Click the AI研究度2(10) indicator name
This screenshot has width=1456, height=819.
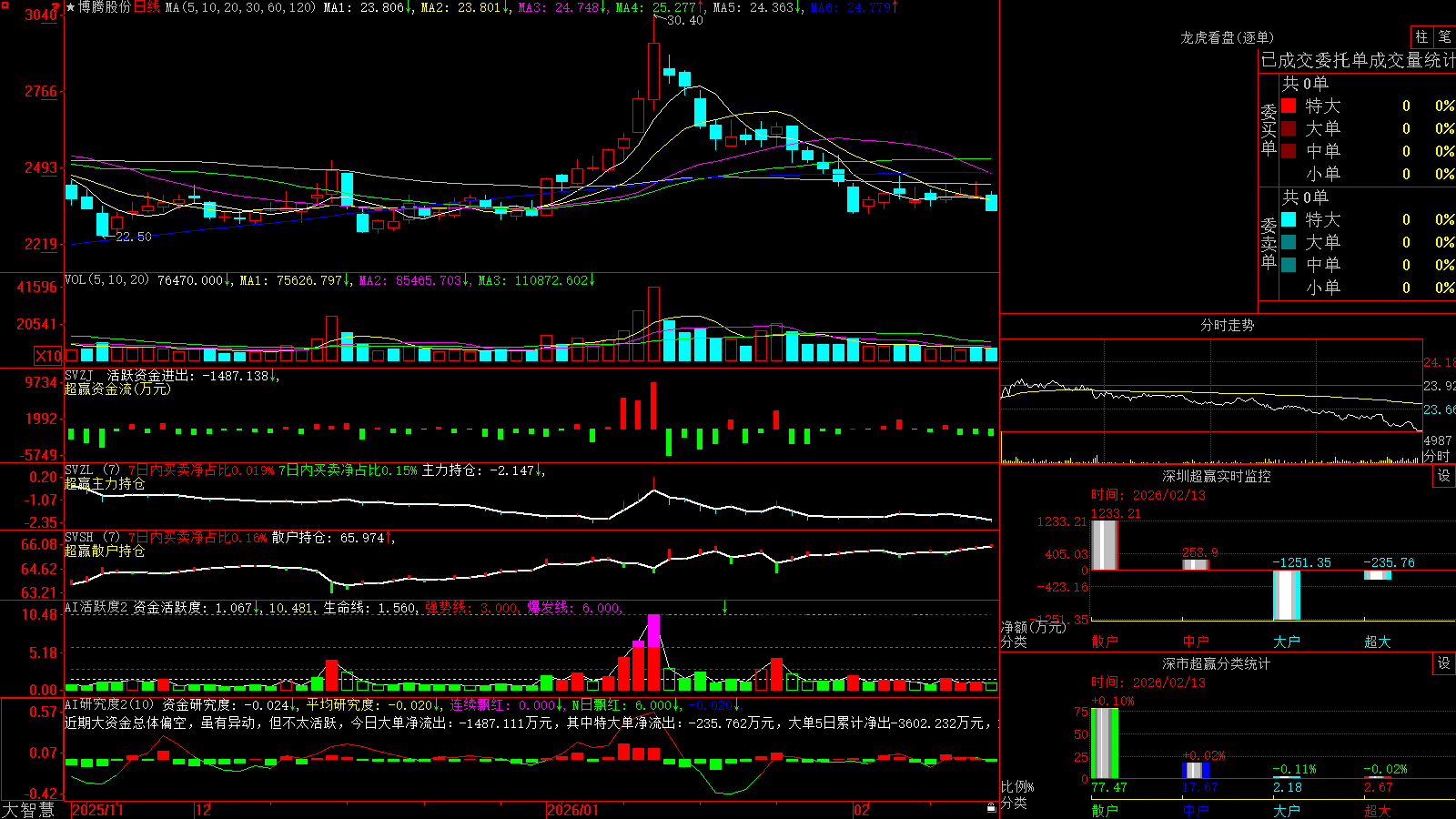click(x=110, y=704)
